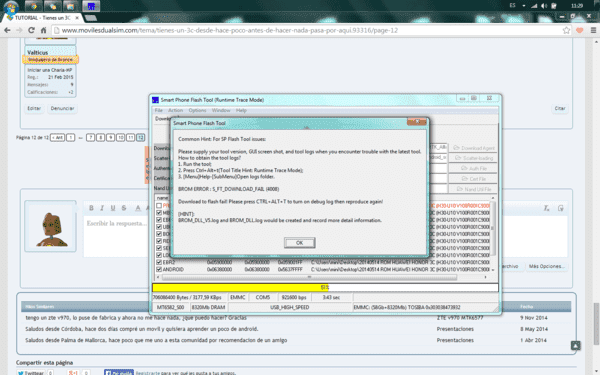The image size is (600, 375).
Task: Close the Smart Phone Flash Tool error dialog
Action: [x=417, y=122]
